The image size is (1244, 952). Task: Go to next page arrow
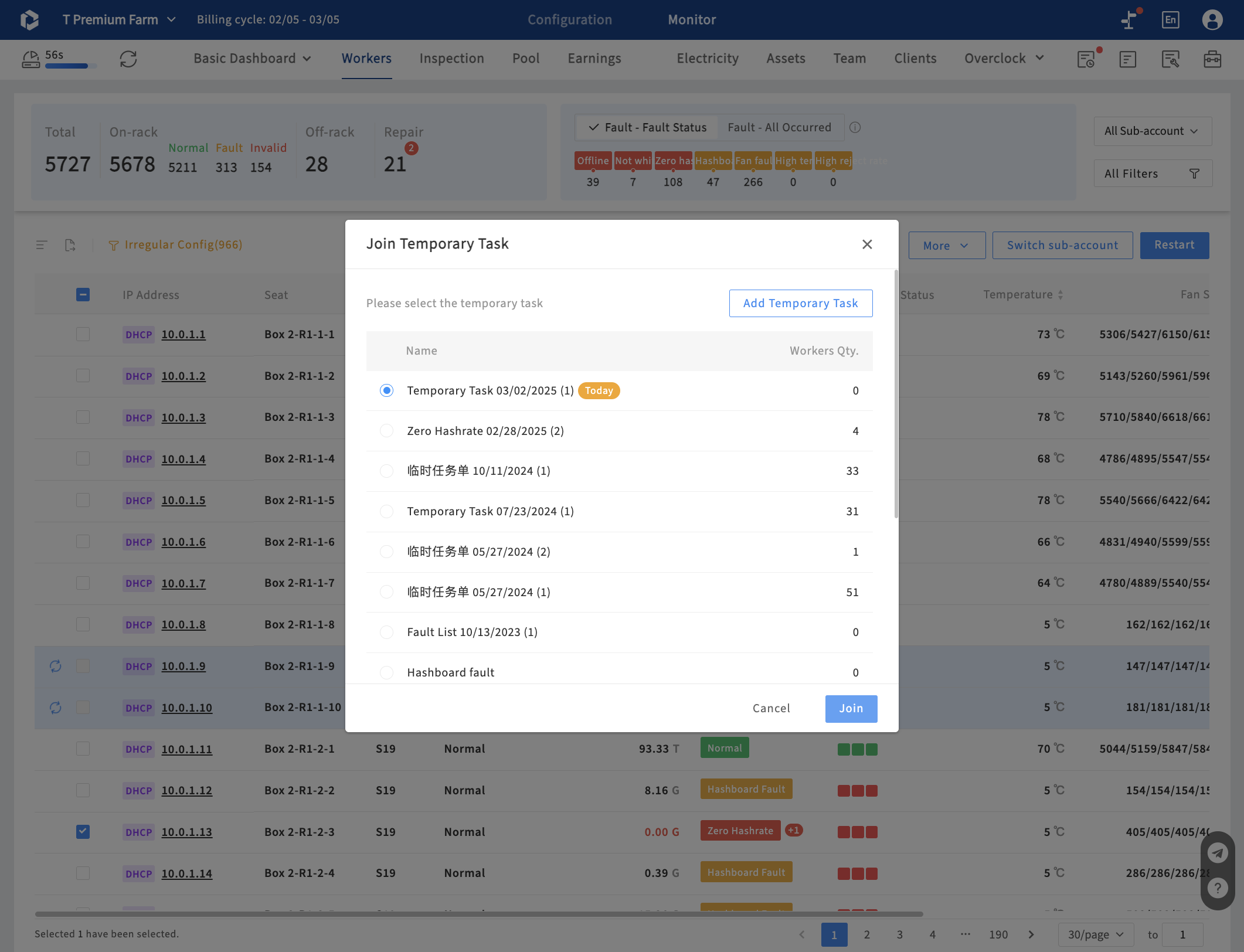coord(1031,934)
